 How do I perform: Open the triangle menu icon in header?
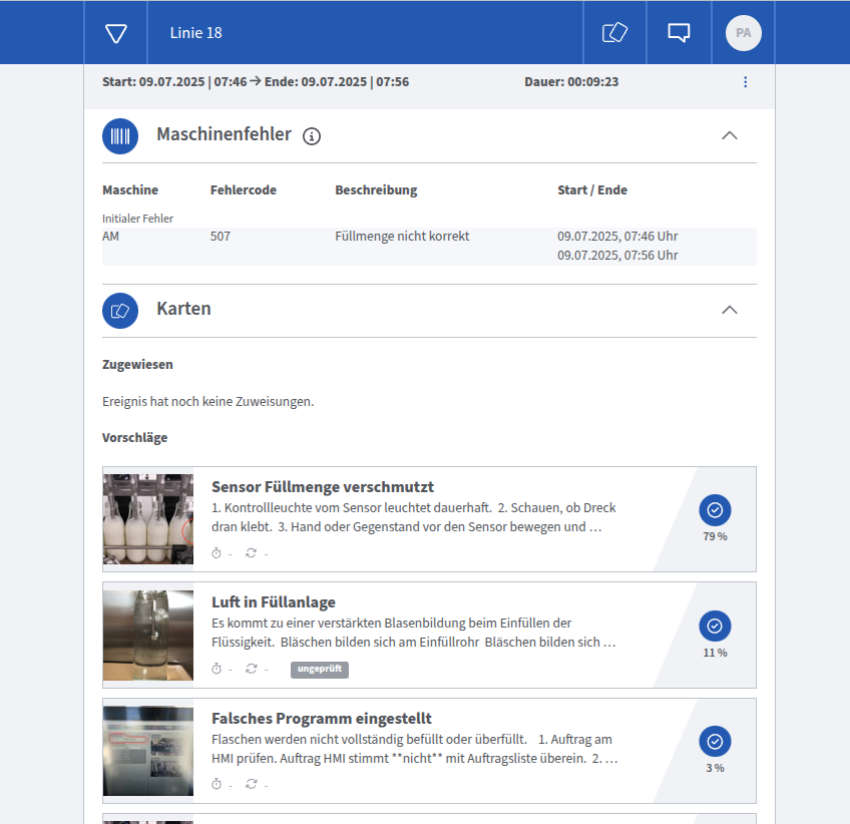116,33
